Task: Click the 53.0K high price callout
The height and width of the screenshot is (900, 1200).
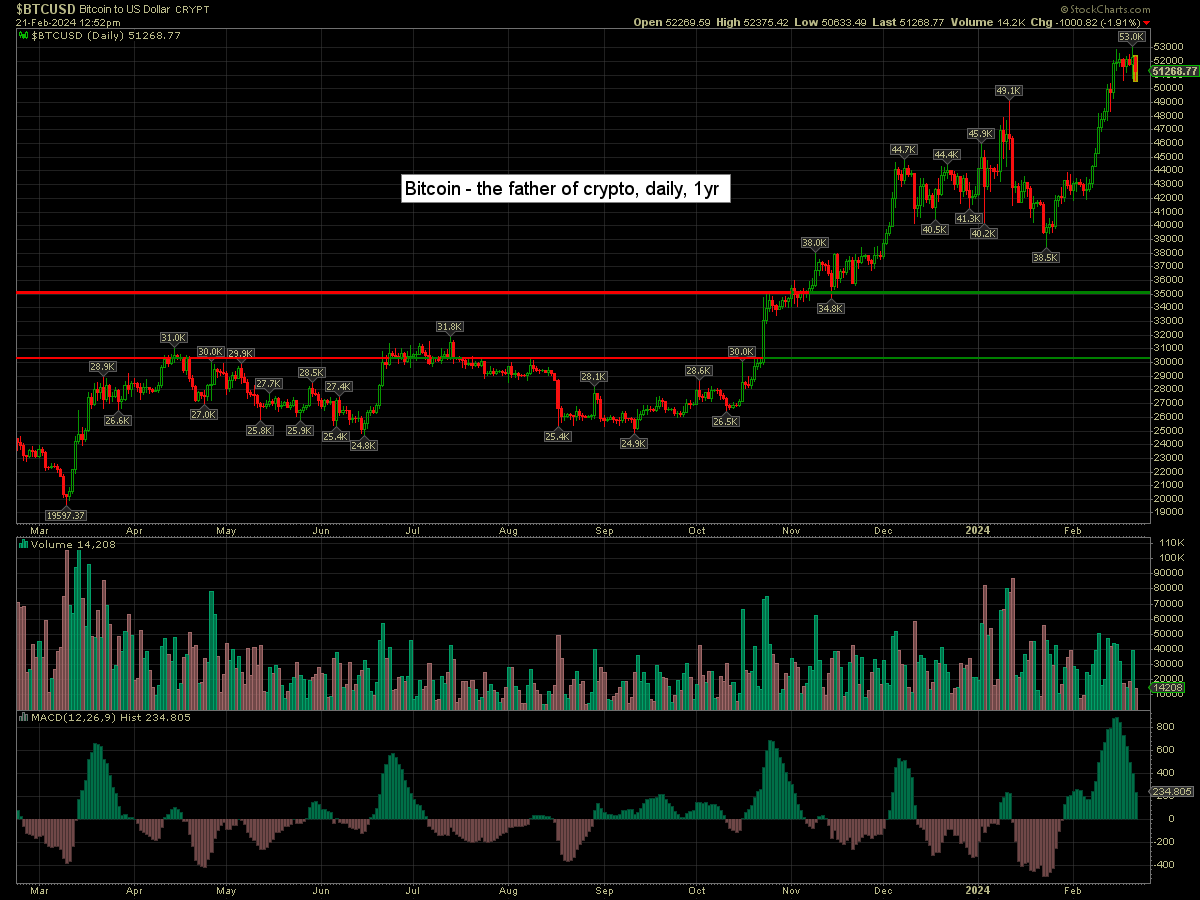Action: 1131,36
